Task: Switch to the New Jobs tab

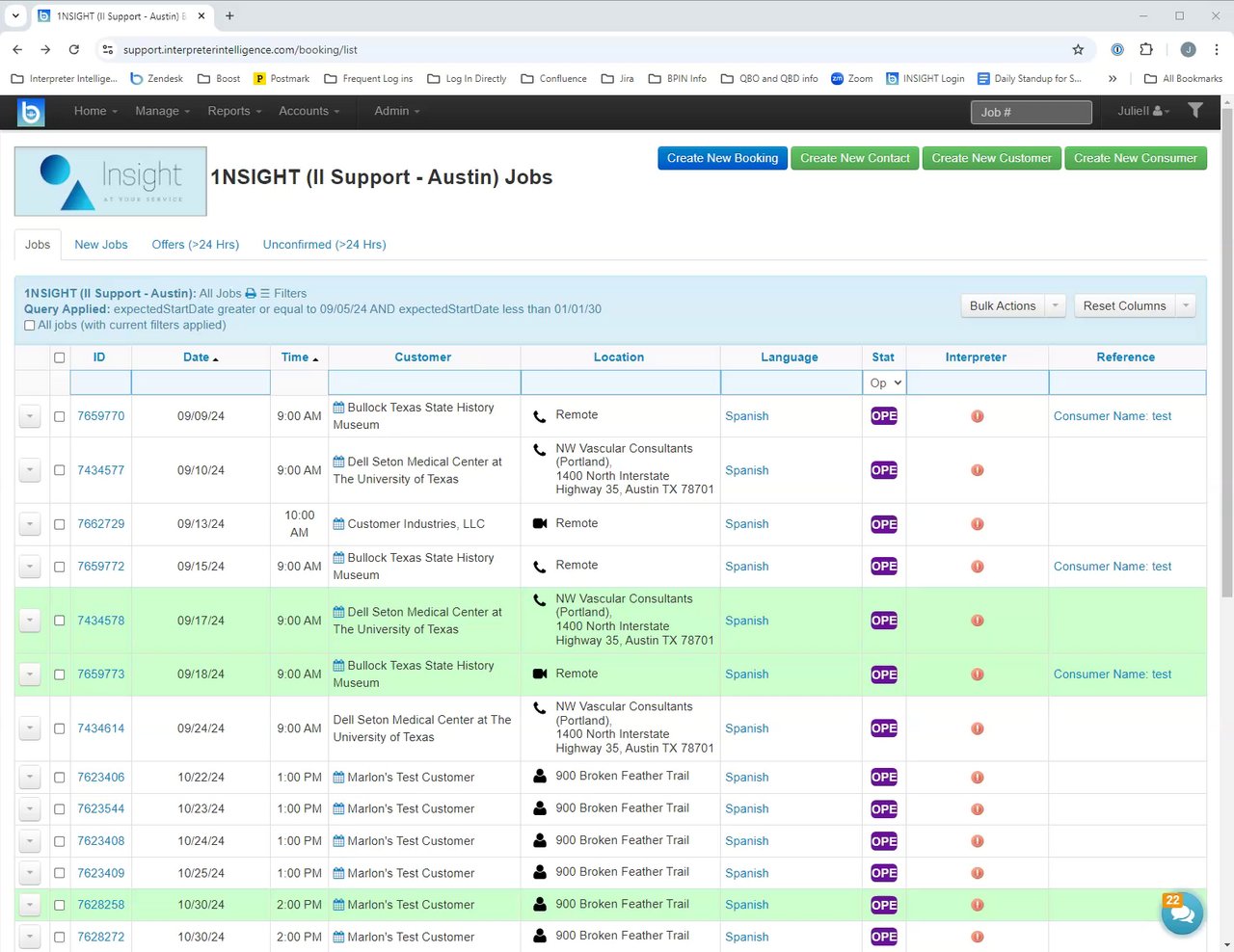Action: 101,245
